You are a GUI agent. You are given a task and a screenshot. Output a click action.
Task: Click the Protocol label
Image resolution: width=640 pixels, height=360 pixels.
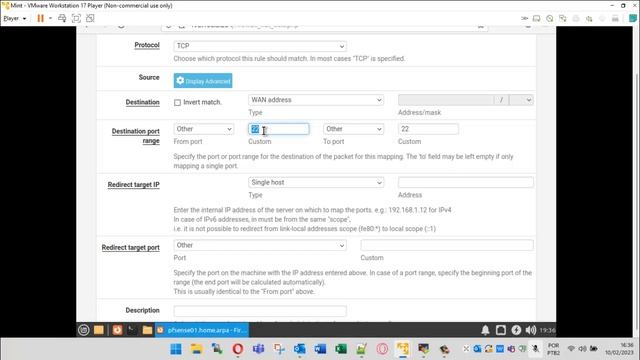pos(147,45)
